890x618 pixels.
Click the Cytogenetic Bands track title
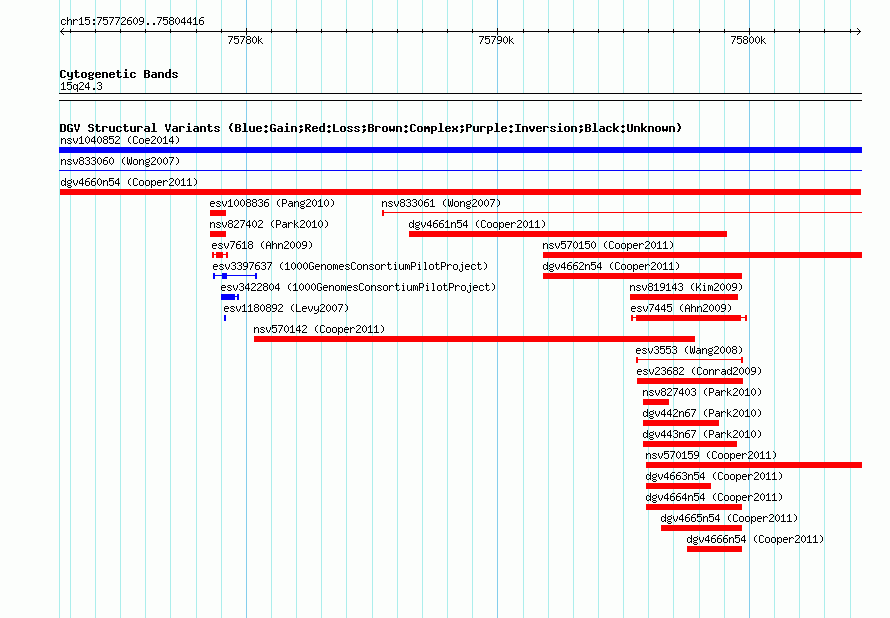click(119, 74)
